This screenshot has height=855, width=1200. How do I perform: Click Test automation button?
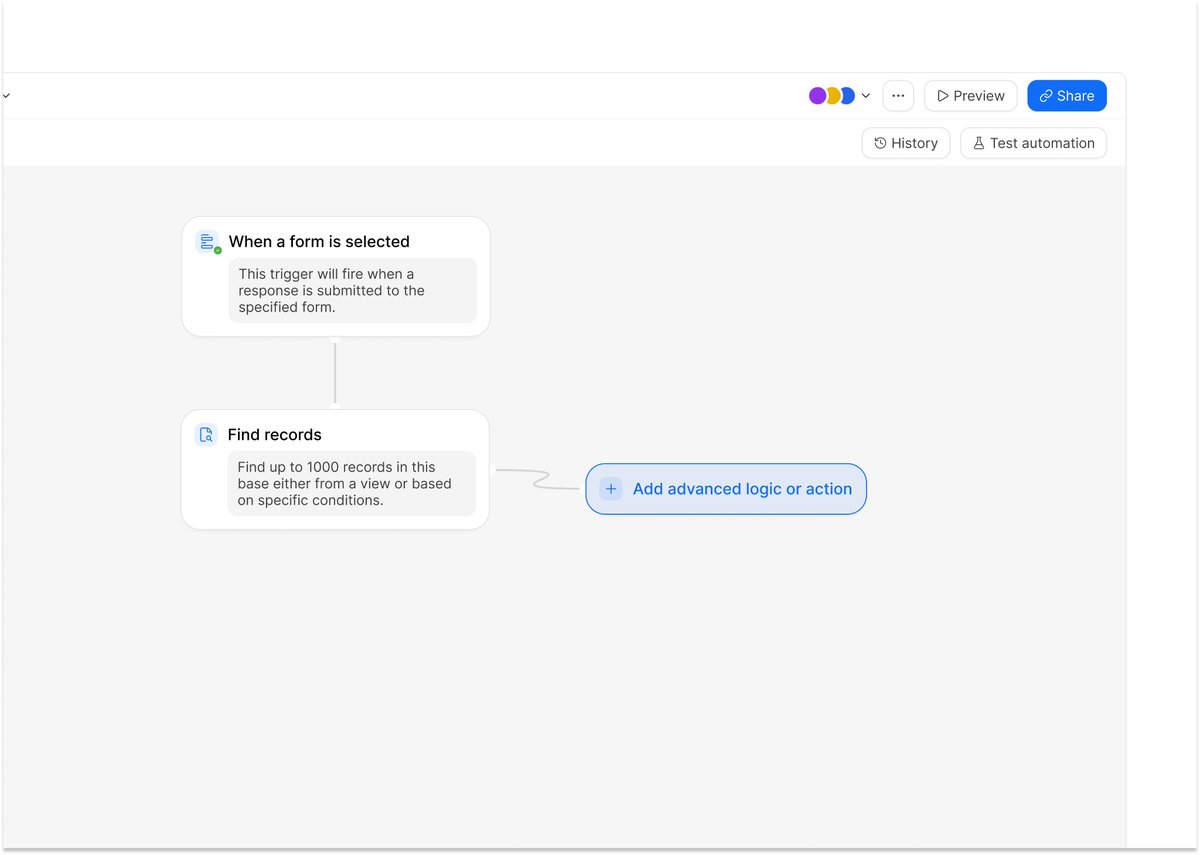coord(1034,143)
